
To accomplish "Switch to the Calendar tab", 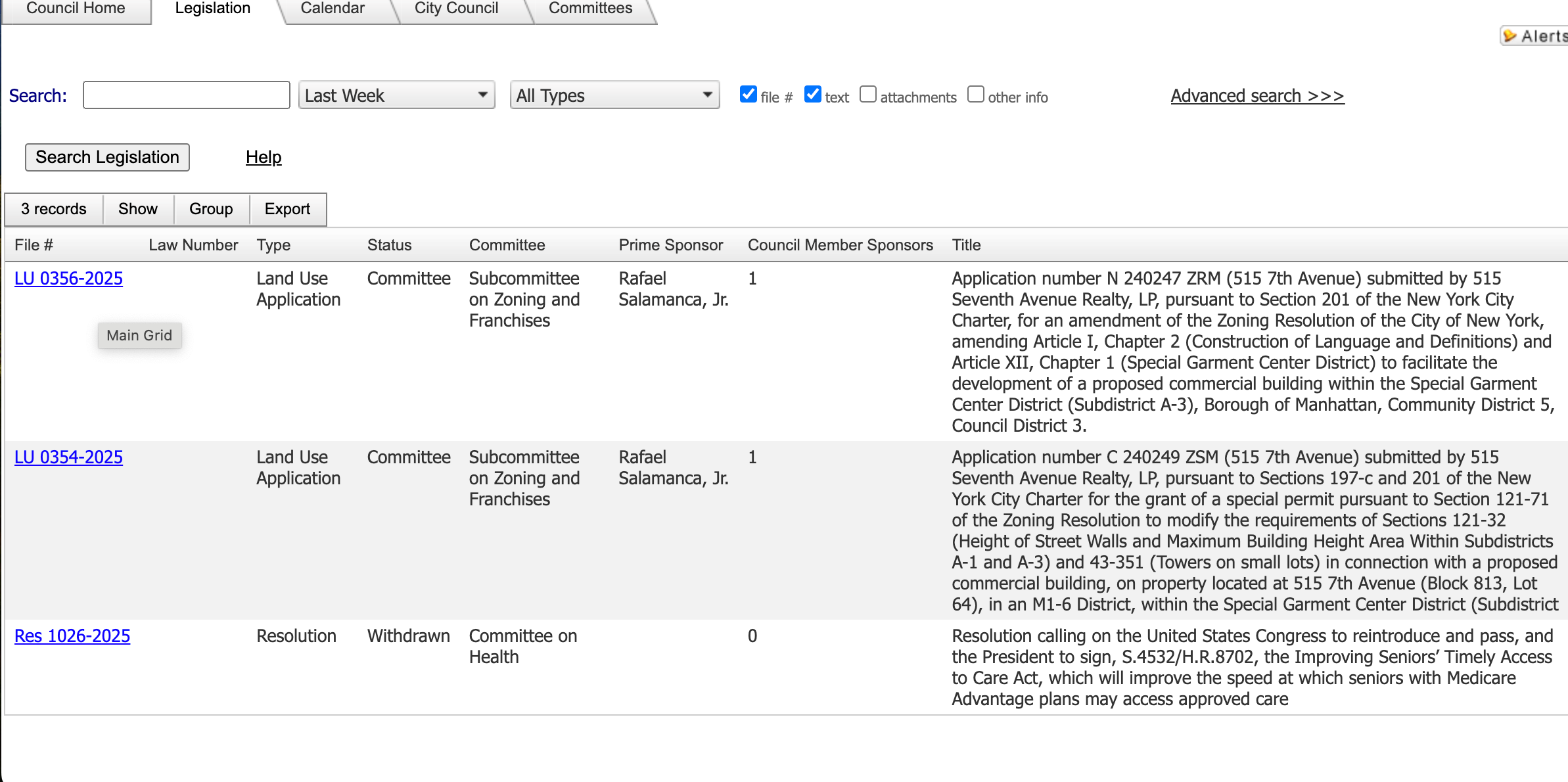I will click(332, 9).
